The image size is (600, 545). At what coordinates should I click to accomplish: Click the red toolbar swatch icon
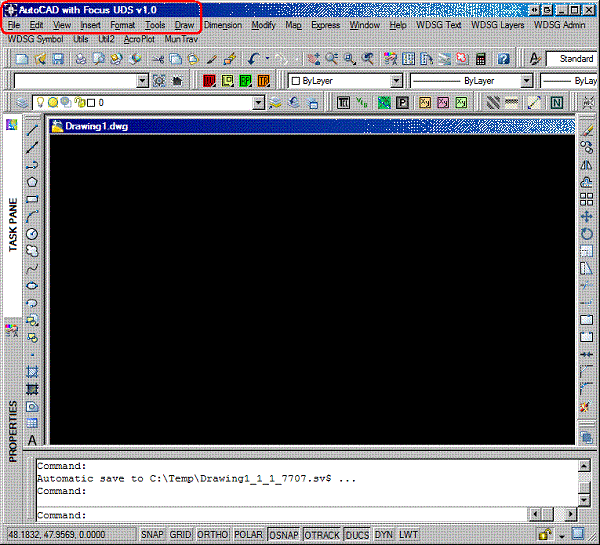[209, 81]
